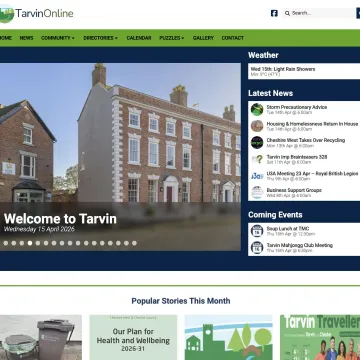This screenshot has width=360, height=360.
Task: Click the u3a logo icon
Action: click(257, 176)
